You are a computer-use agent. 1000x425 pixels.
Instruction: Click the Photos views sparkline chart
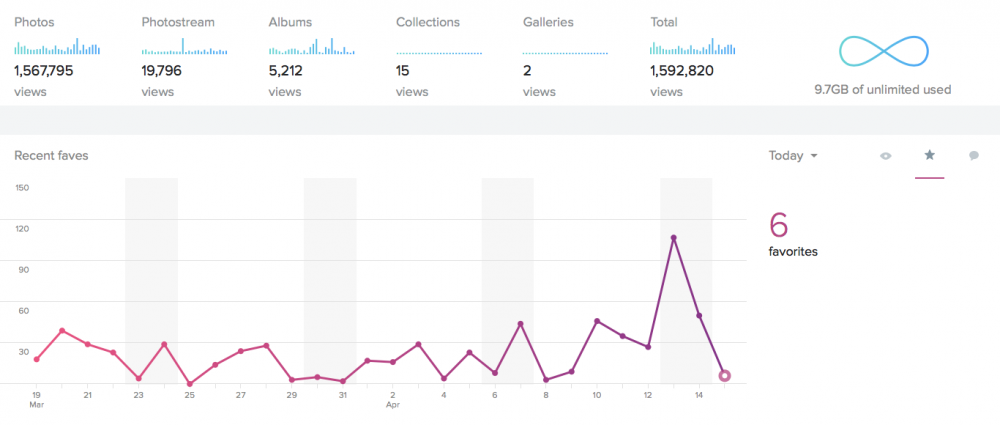point(57,47)
